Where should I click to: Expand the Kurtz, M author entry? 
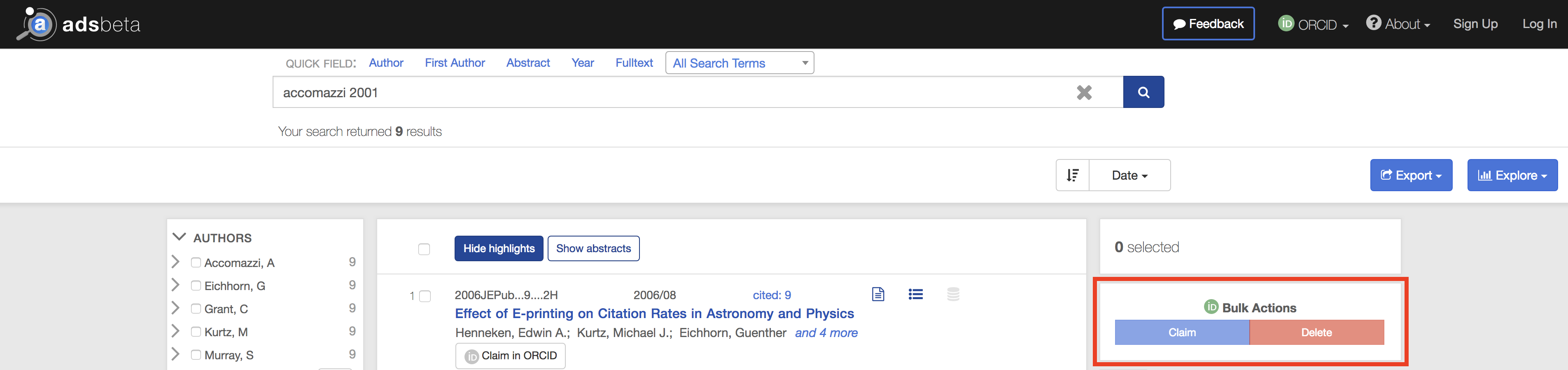[x=176, y=331]
